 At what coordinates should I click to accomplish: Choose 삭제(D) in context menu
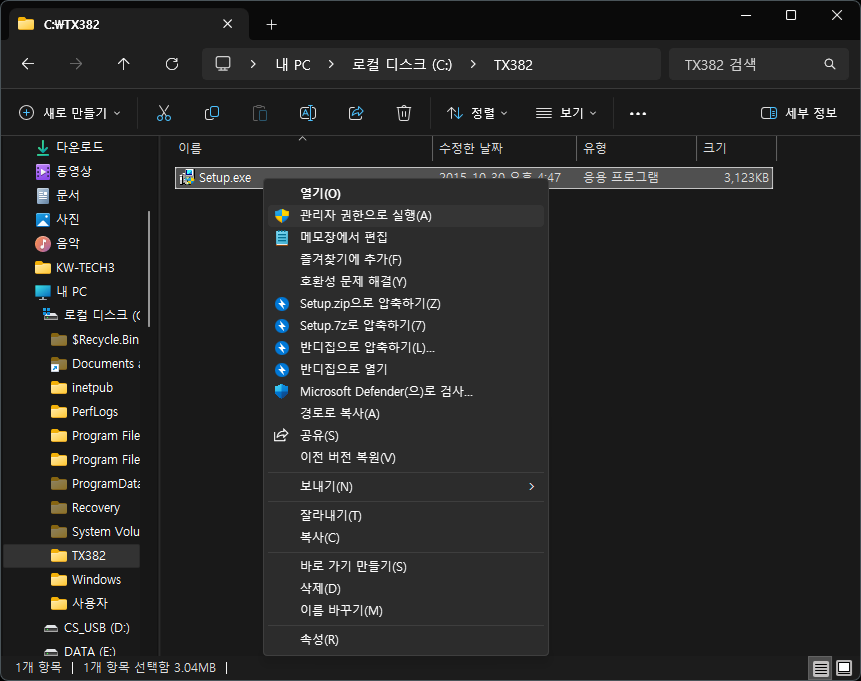click(406, 589)
